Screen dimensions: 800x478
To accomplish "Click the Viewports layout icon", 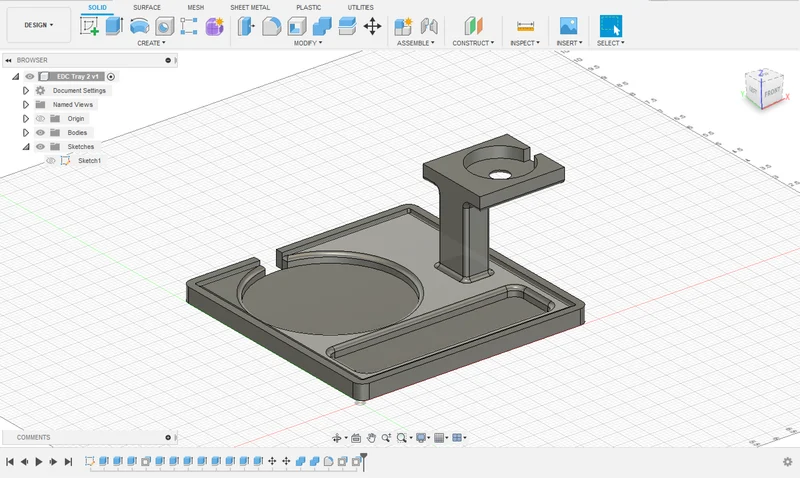I will point(457,438).
